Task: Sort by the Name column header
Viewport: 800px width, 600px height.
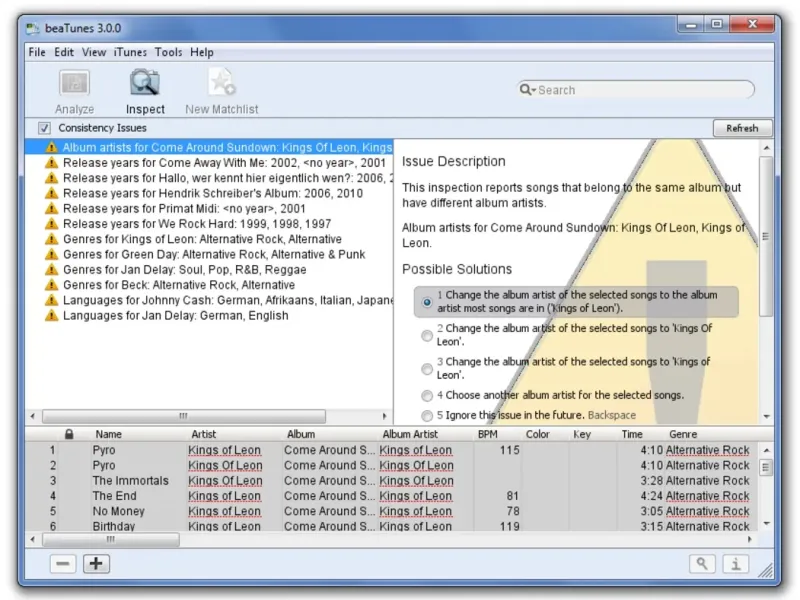Action: [108, 434]
